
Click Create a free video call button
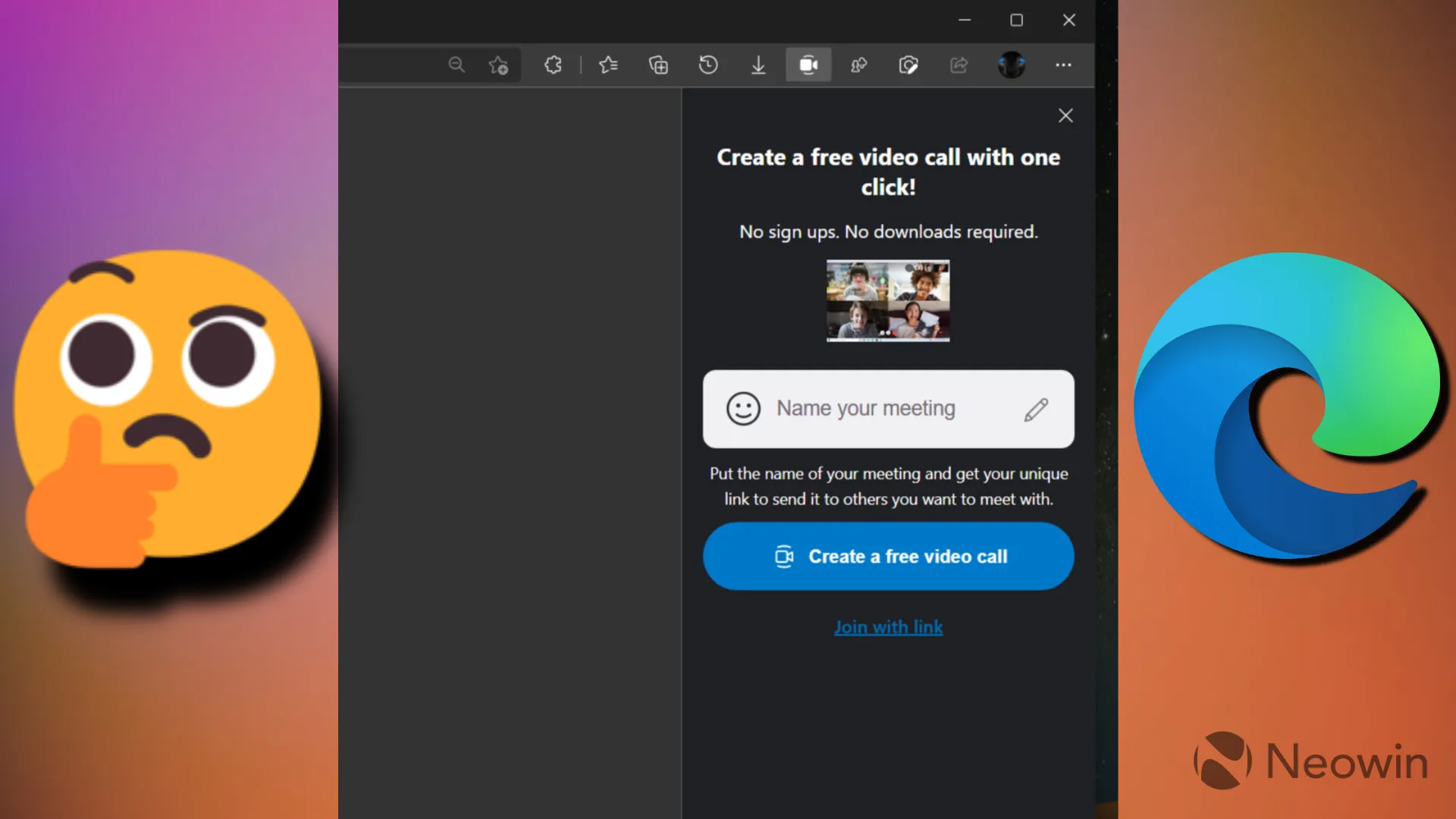point(888,556)
